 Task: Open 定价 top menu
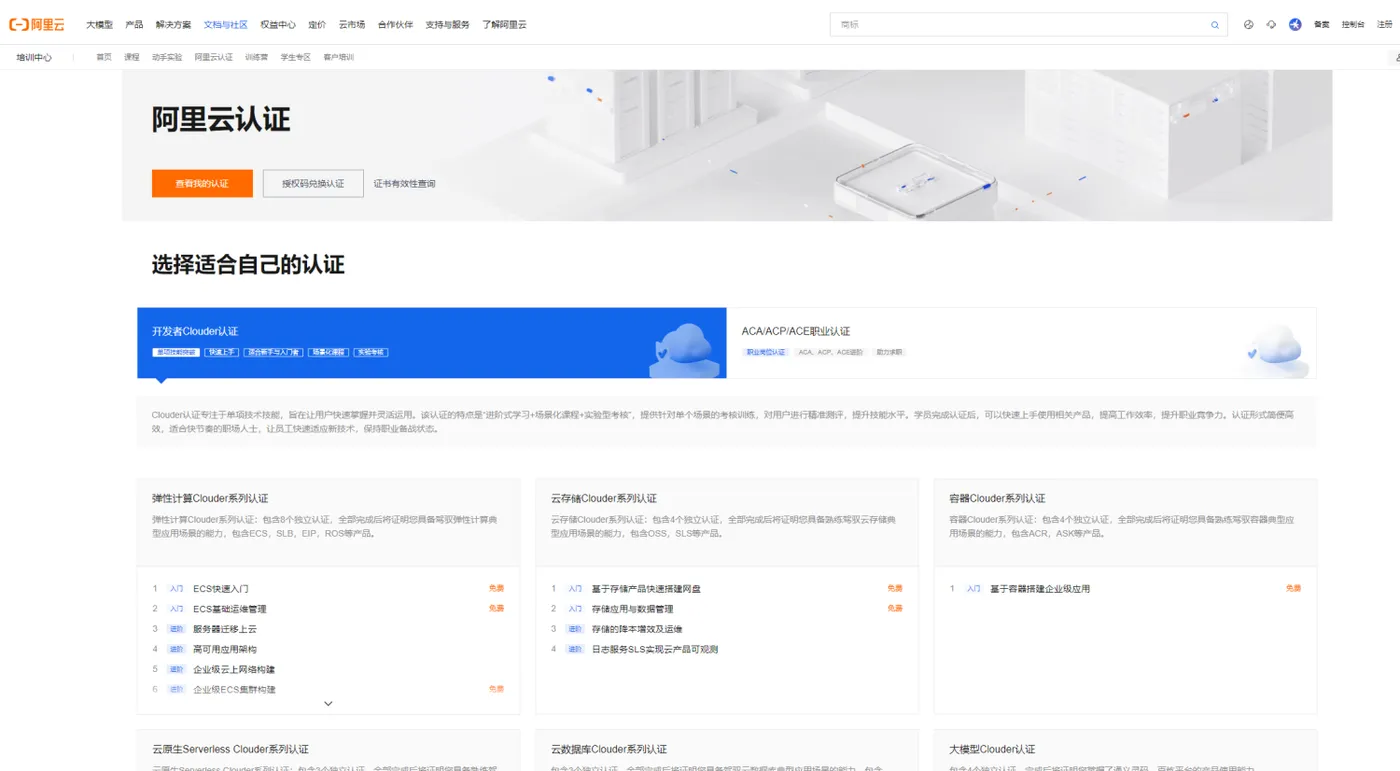[317, 25]
